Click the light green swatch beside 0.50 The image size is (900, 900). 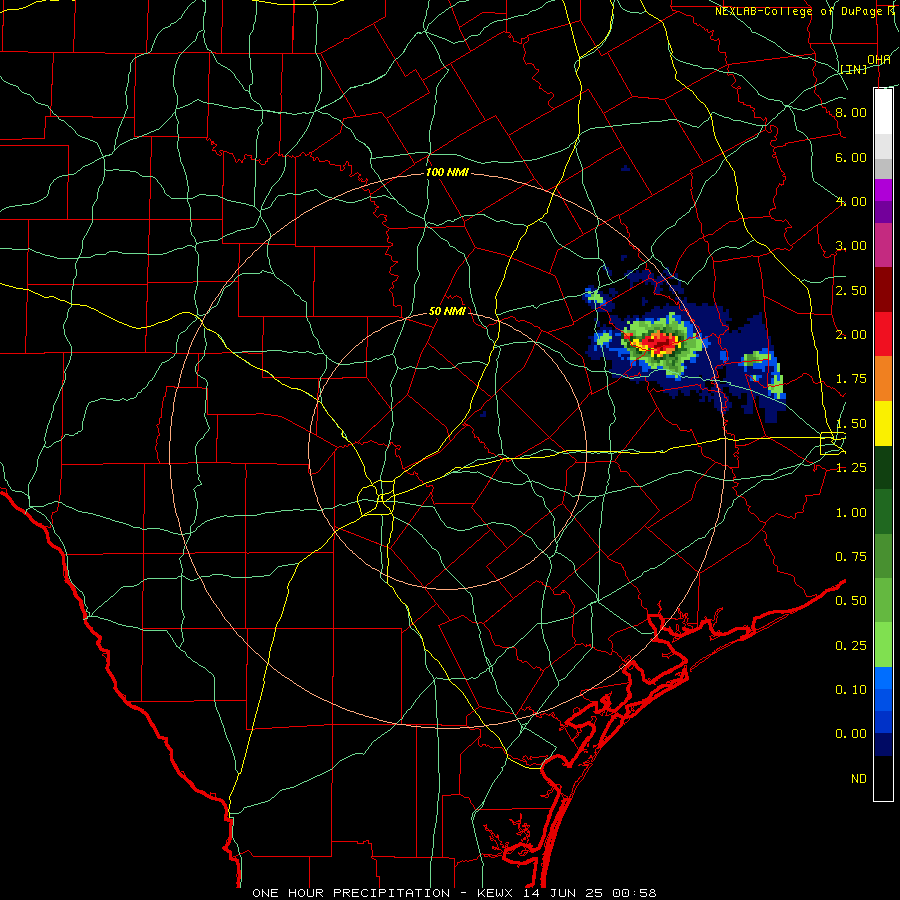(x=883, y=601)
